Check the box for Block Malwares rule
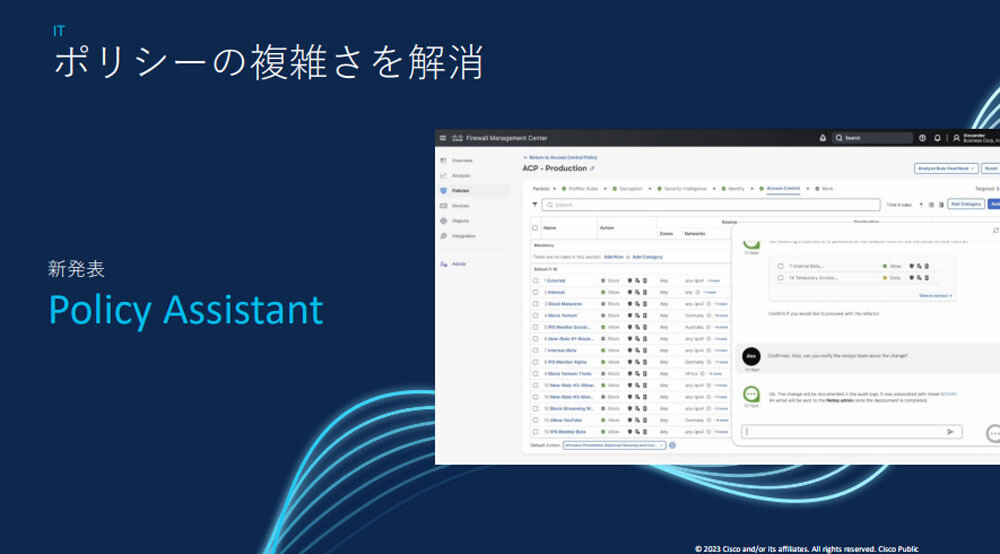Screen dimensions: 1000x554 pos(535,303)
